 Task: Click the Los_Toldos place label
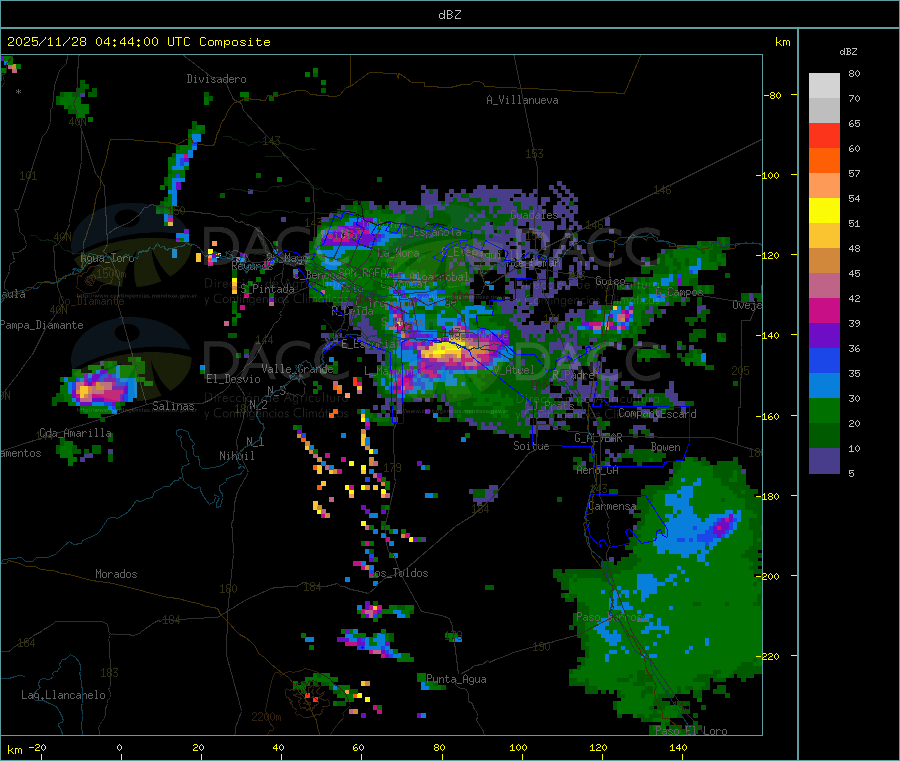(398, 573)
